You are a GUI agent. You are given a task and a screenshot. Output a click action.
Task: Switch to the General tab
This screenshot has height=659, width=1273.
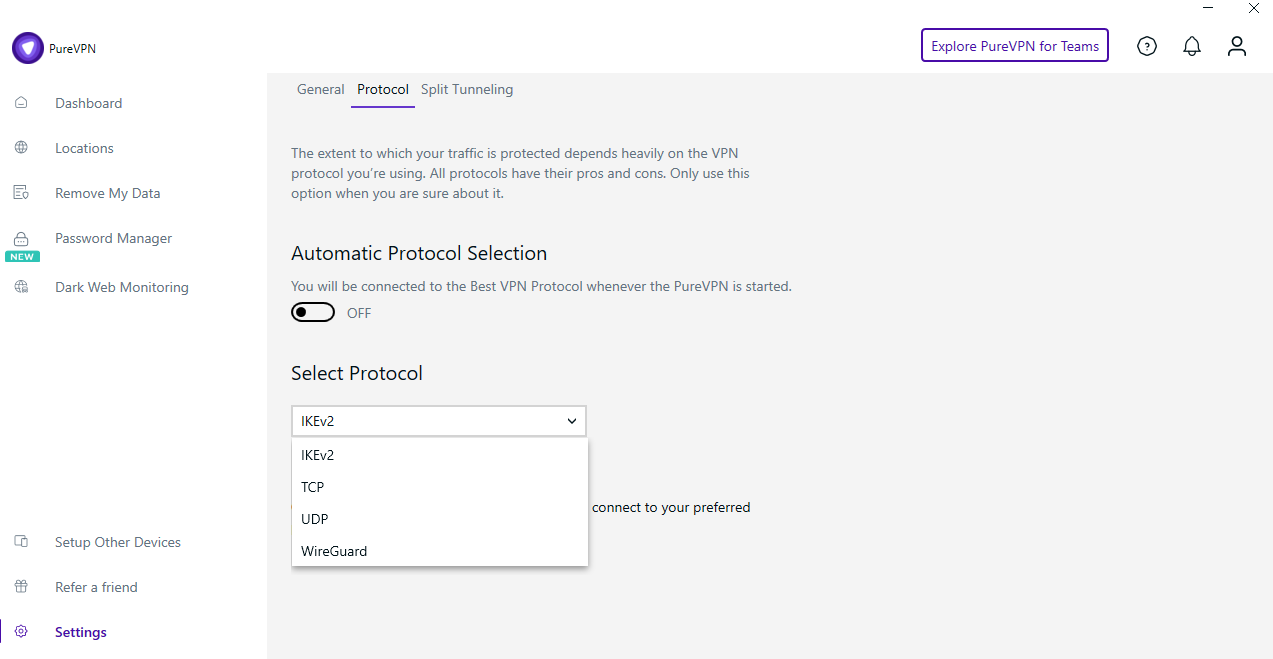(320, 89)
